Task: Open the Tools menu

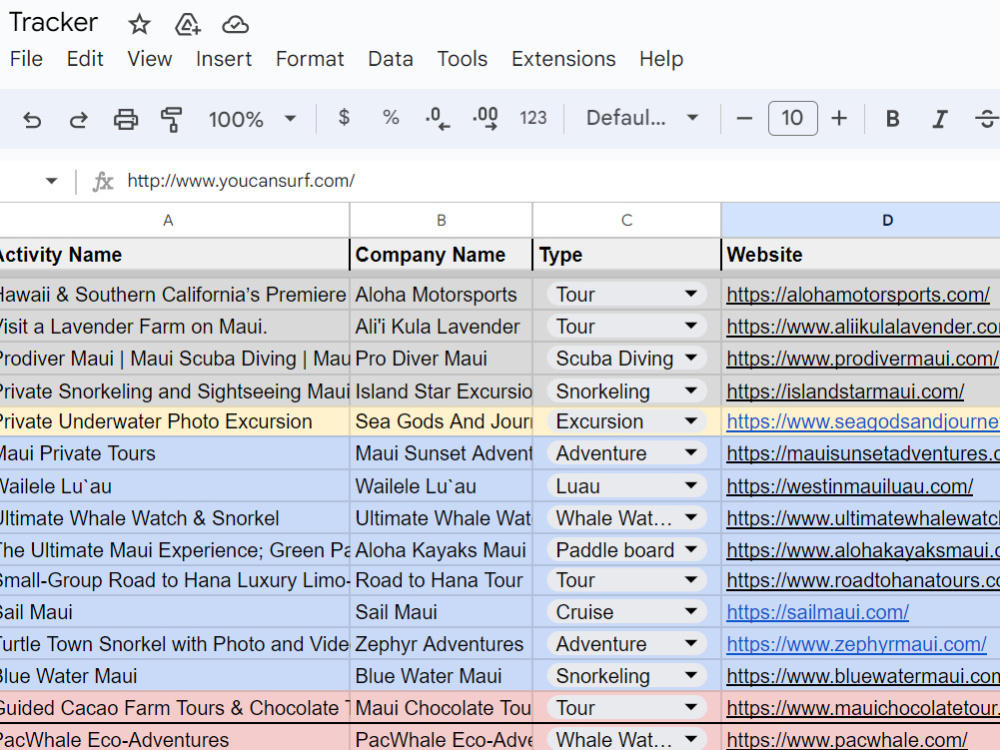Action: (x=462, y=59)
